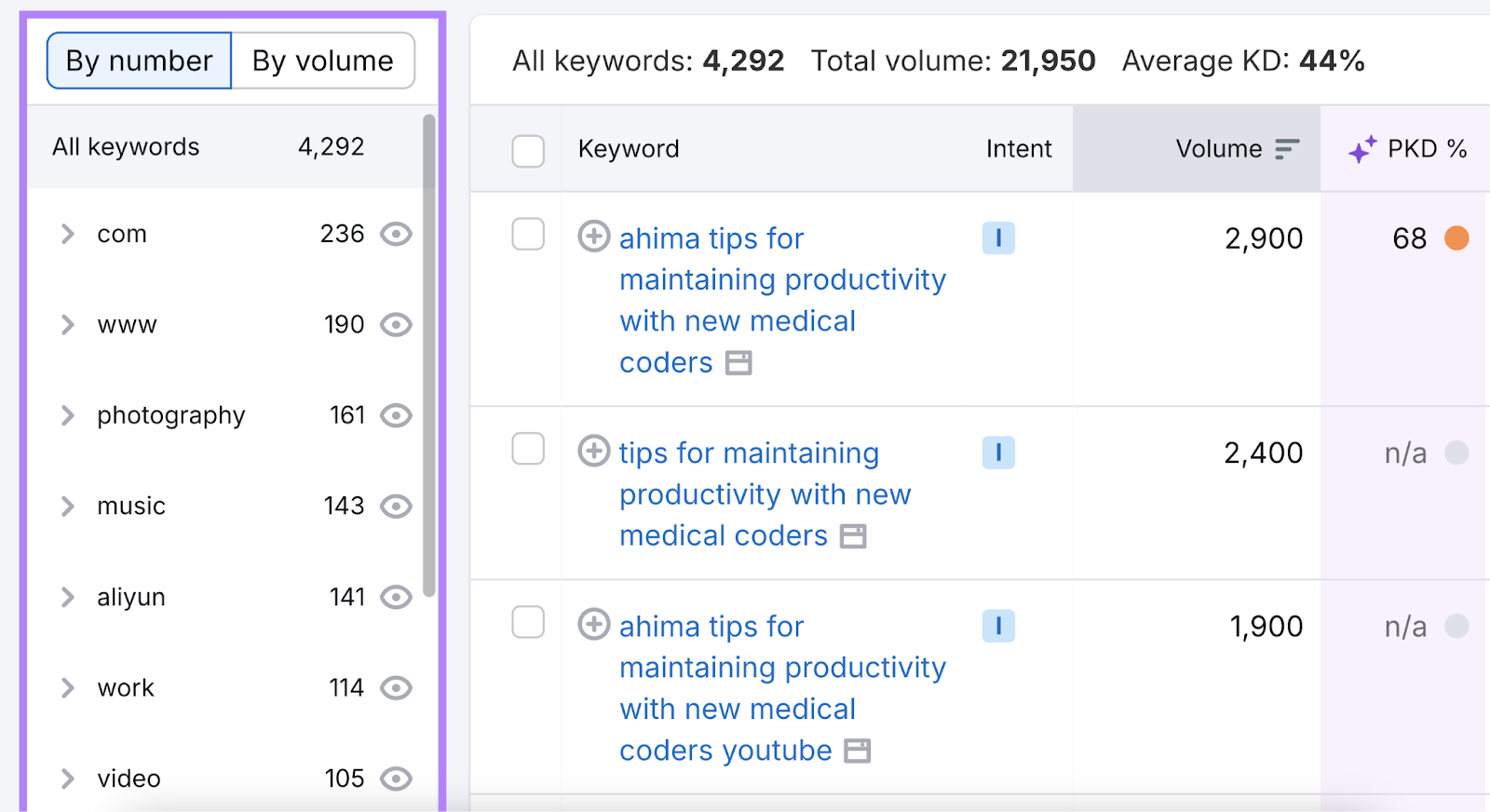1490x812 pixels.
Task: Click the sort icon in the Volume column header
Action: point(1289,147)
